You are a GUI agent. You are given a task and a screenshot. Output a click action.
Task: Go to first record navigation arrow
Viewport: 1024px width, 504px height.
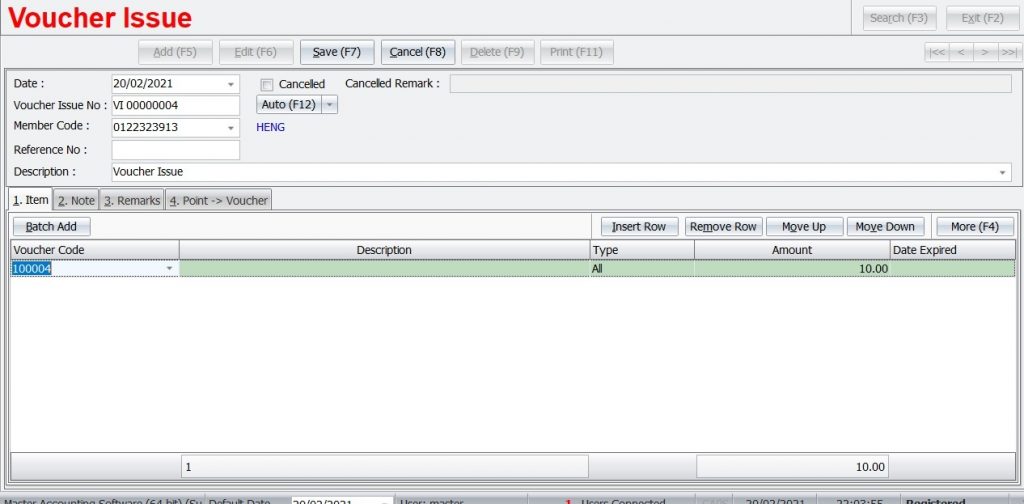[937, 52]
